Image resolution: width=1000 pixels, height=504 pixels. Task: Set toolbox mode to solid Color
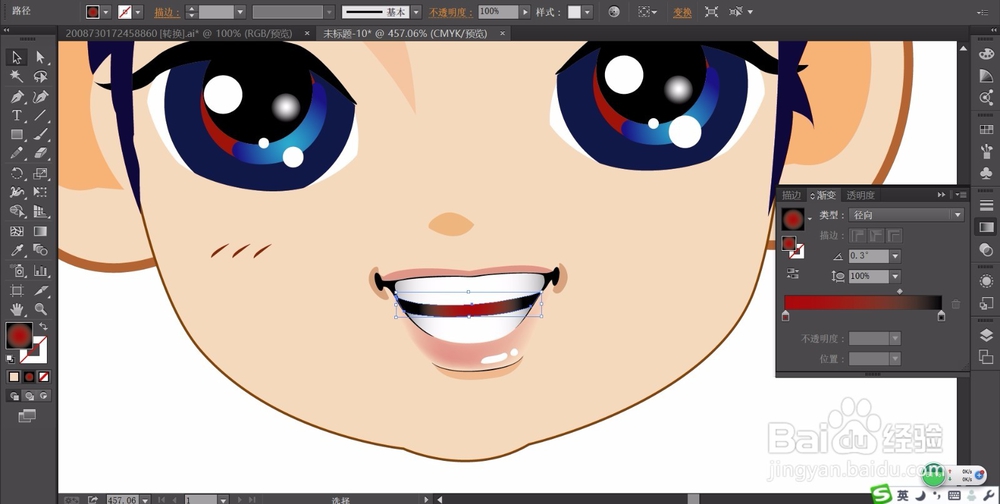click(14, 377)
